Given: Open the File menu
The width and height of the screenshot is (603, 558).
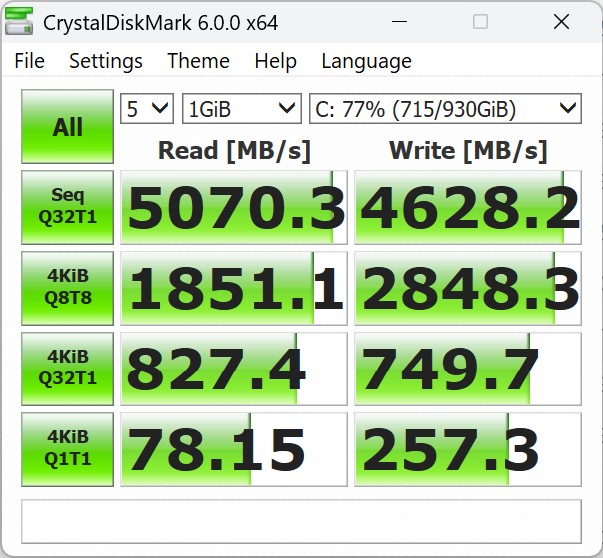Looking at the screenshot, I should pos(30,61).
